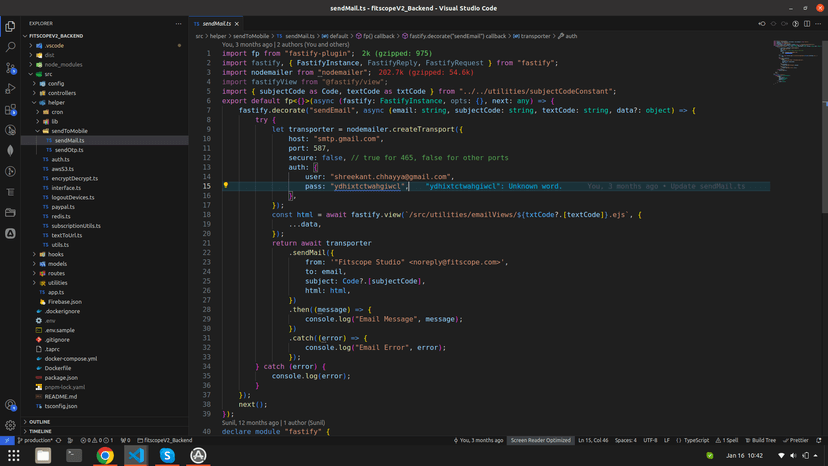Open the Search view in activity bar
Viewport: 828px width, 466px height.
pos(10,47)
